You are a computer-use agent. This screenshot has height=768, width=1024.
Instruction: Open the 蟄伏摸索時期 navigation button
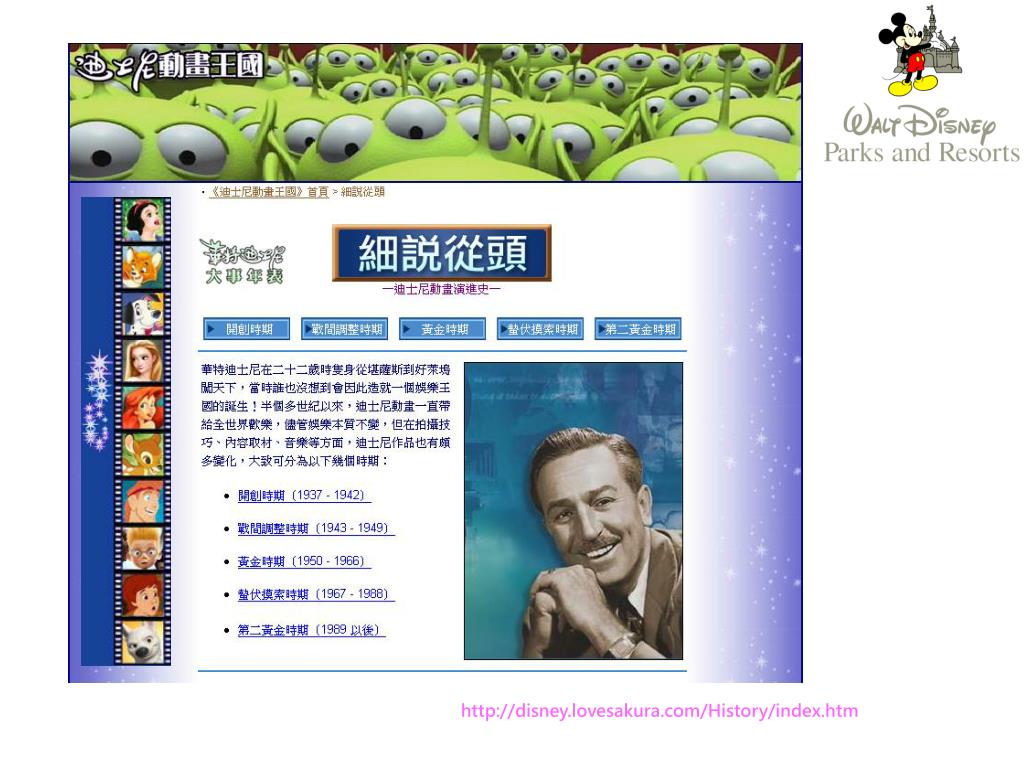tap(540, 329)
